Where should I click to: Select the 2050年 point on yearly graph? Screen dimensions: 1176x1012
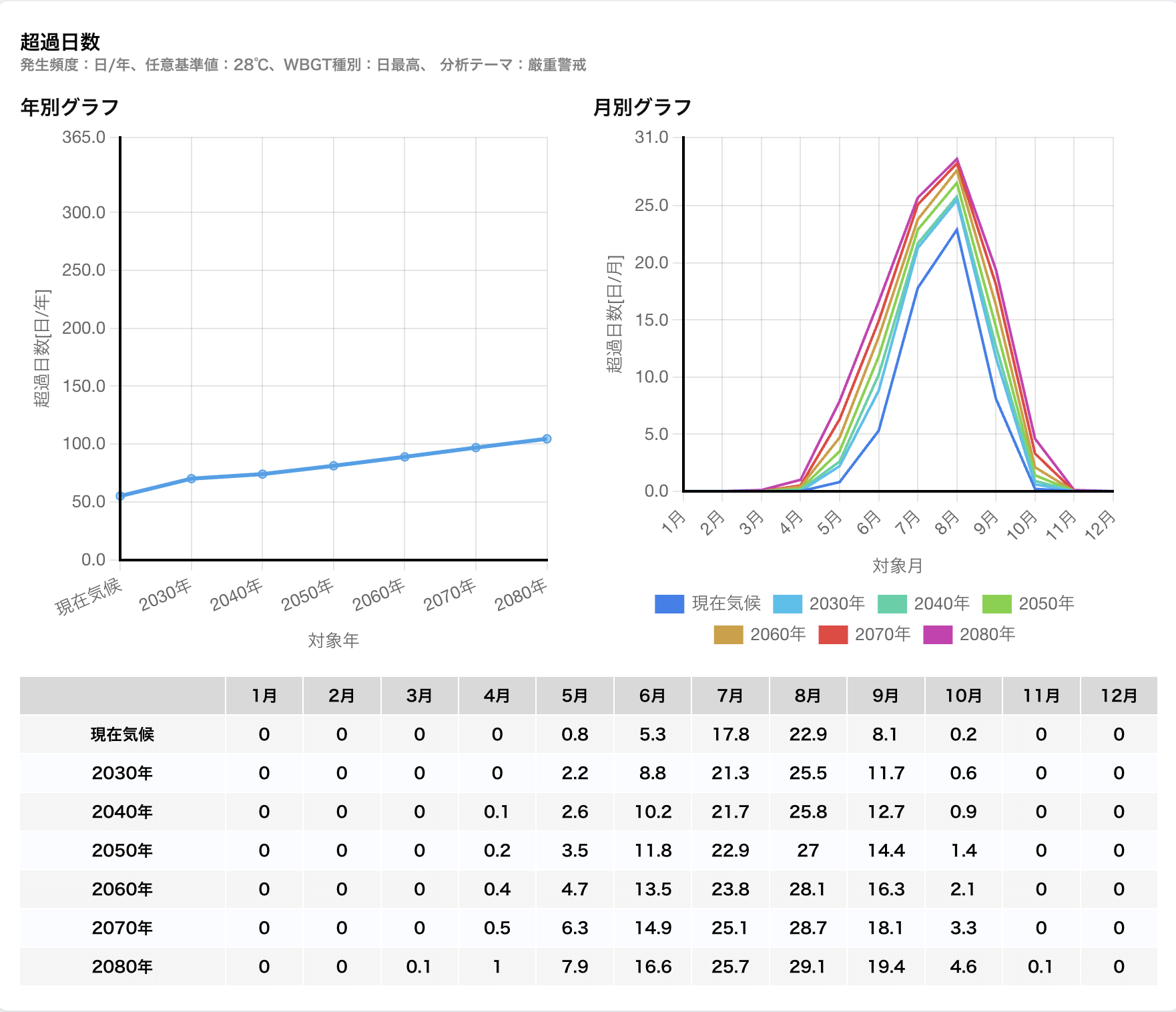[x=334, y=466]
